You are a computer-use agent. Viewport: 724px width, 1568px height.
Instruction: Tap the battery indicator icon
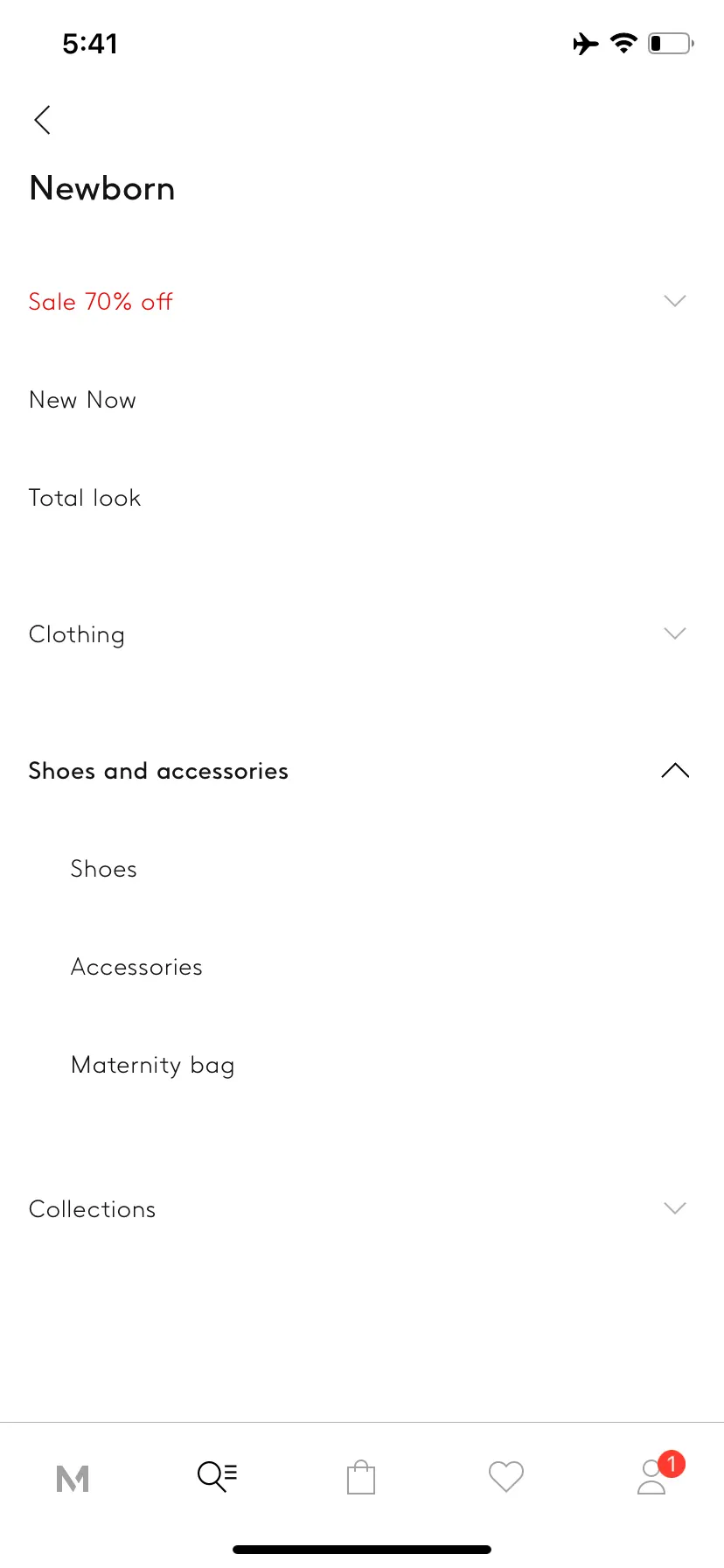671,43
